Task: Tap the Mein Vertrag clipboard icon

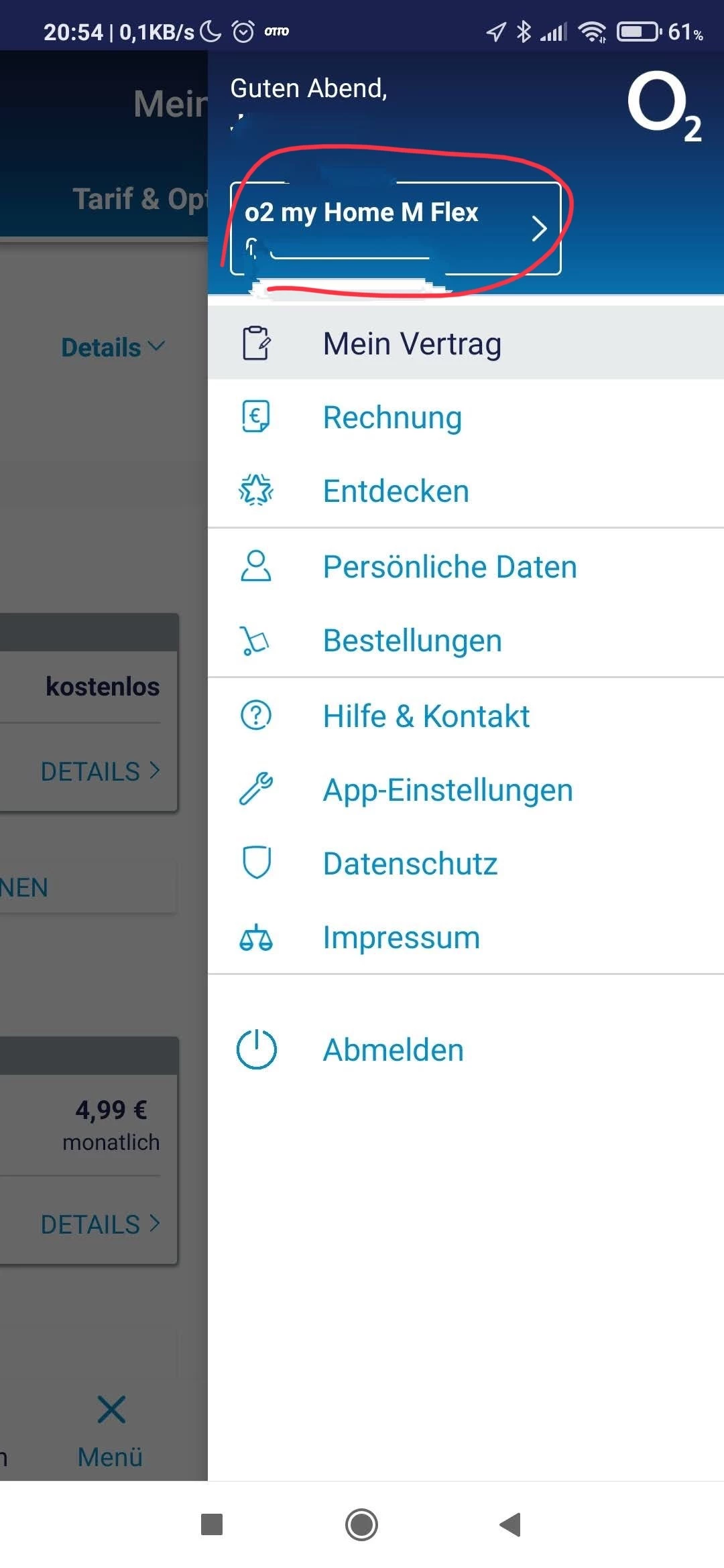Action: [x=255, y=343]
